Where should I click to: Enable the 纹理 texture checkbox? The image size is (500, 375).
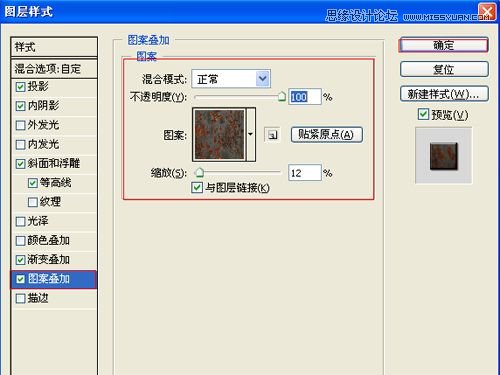(33, 202)
